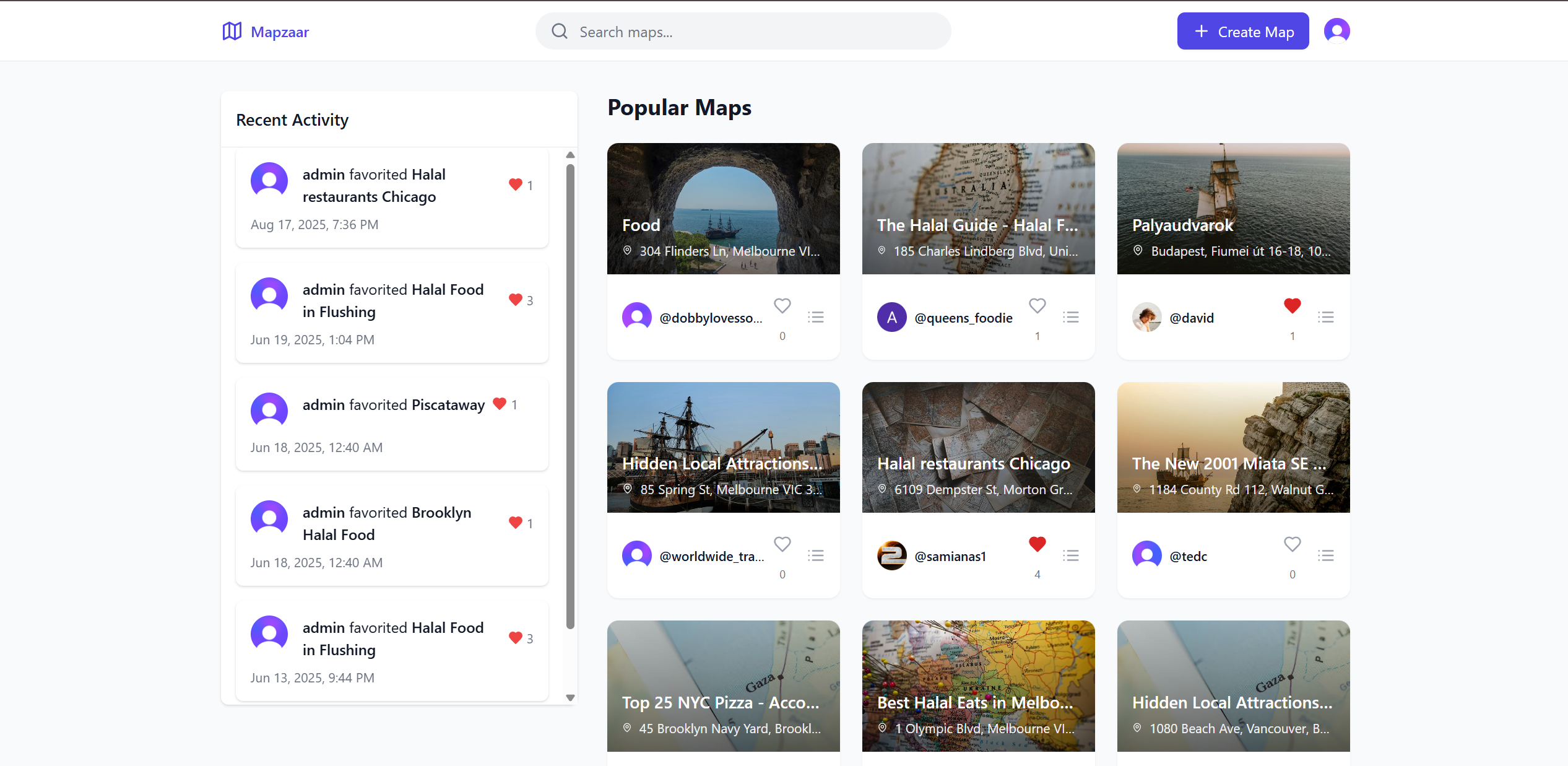
Task: Open @samianas1 profile link
Action: (950, 556)
